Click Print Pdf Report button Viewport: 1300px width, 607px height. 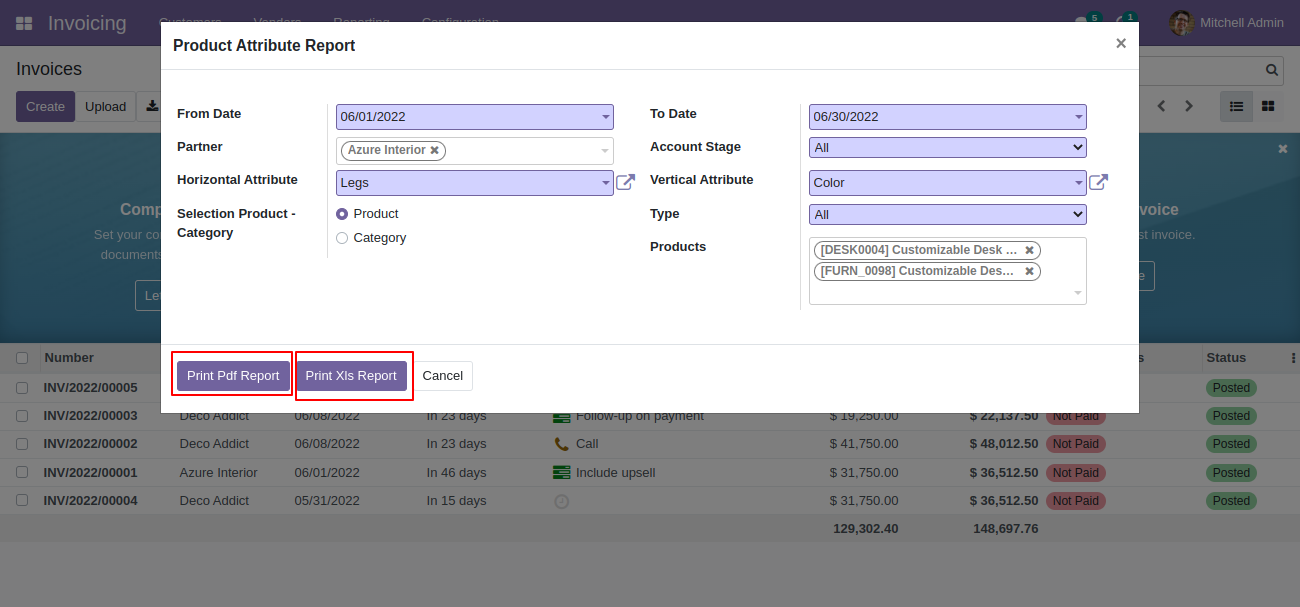click(x=233, y=376)
